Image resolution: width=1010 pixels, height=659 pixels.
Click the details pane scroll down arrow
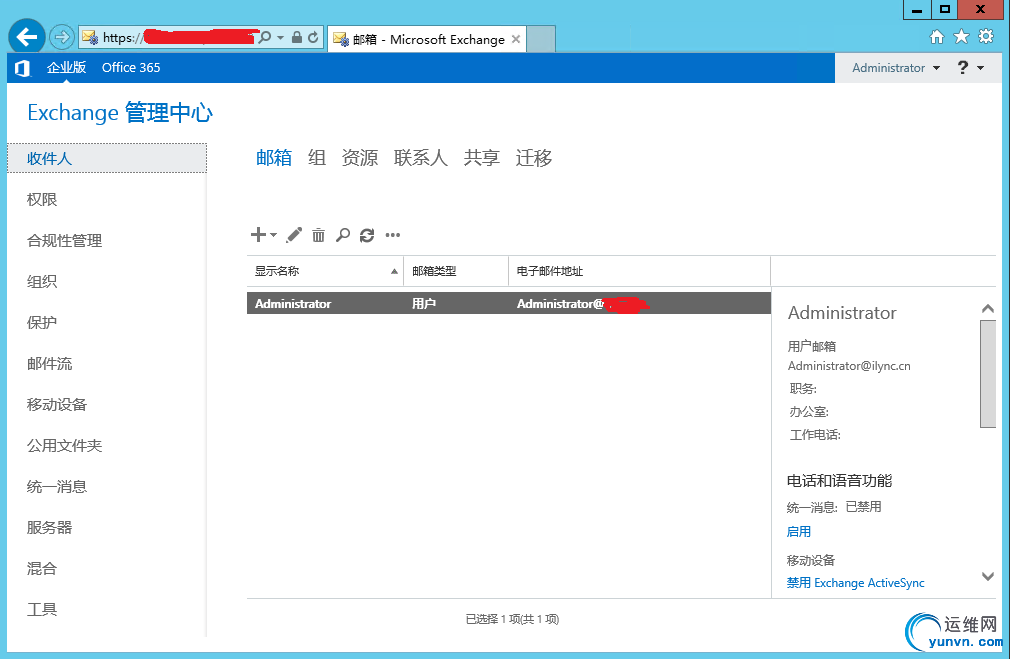click(x=987, y=576)
